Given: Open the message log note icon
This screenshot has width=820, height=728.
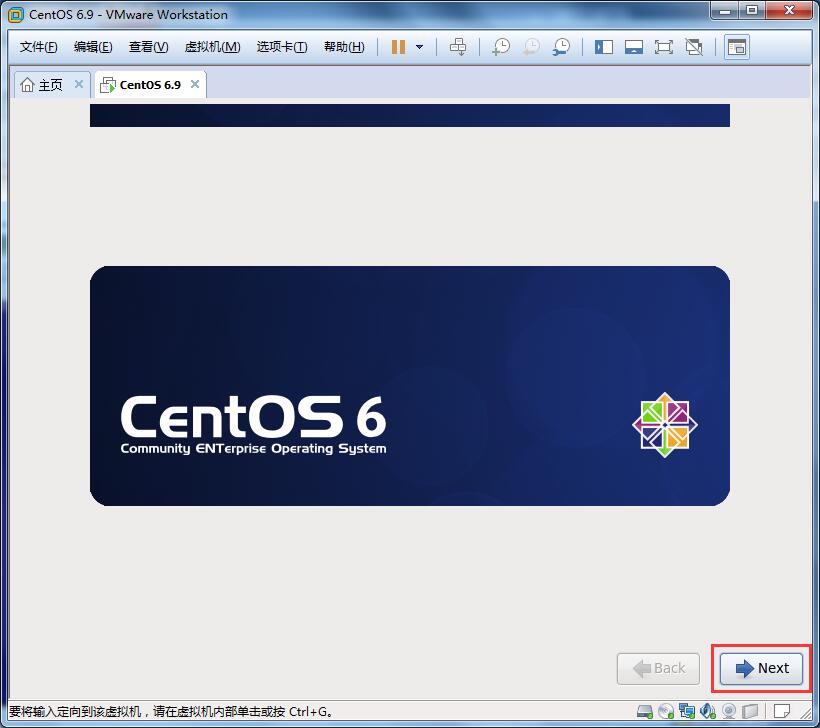Looking at the screenshot, I should (782, 711).
